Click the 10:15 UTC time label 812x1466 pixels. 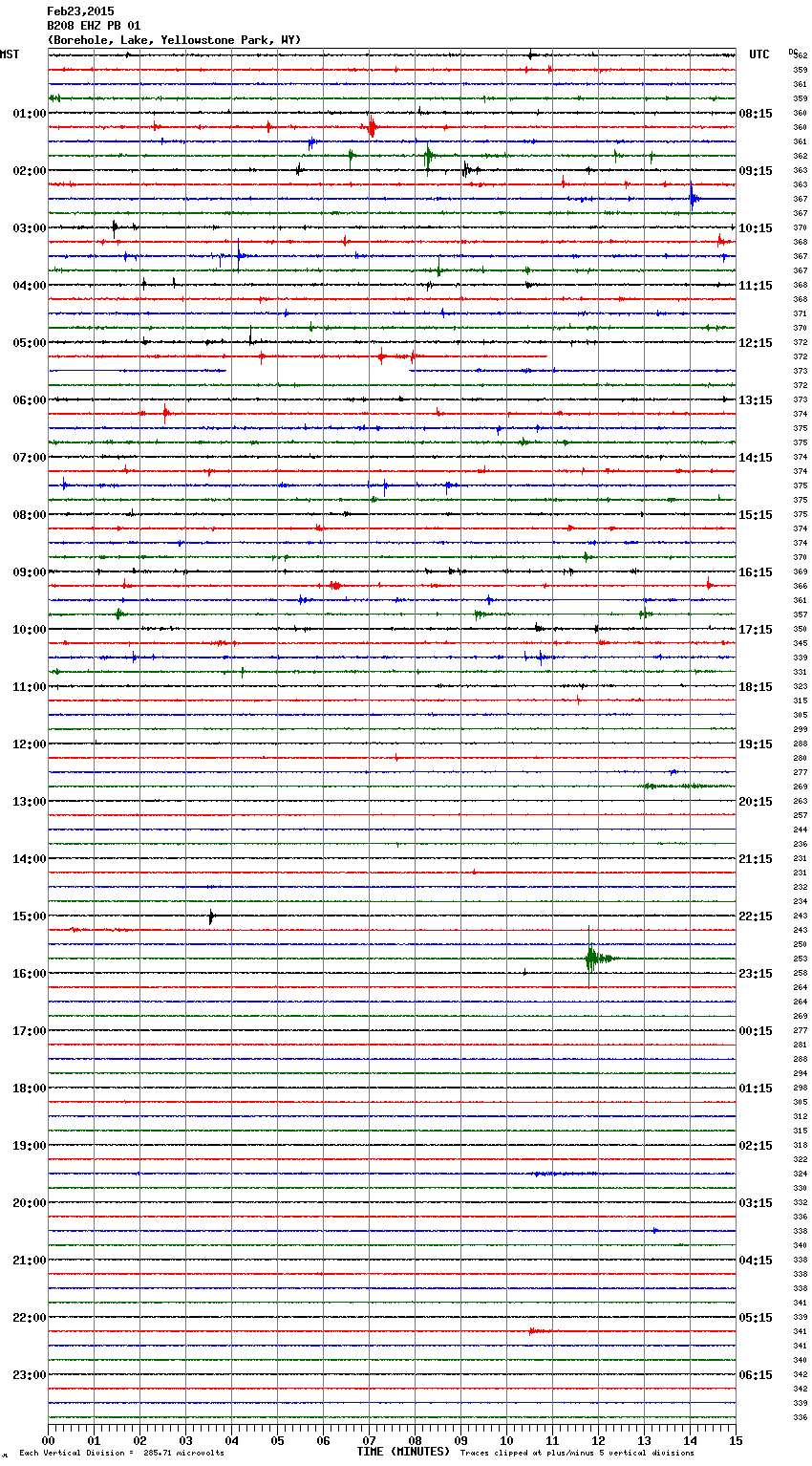coord(756,228)
